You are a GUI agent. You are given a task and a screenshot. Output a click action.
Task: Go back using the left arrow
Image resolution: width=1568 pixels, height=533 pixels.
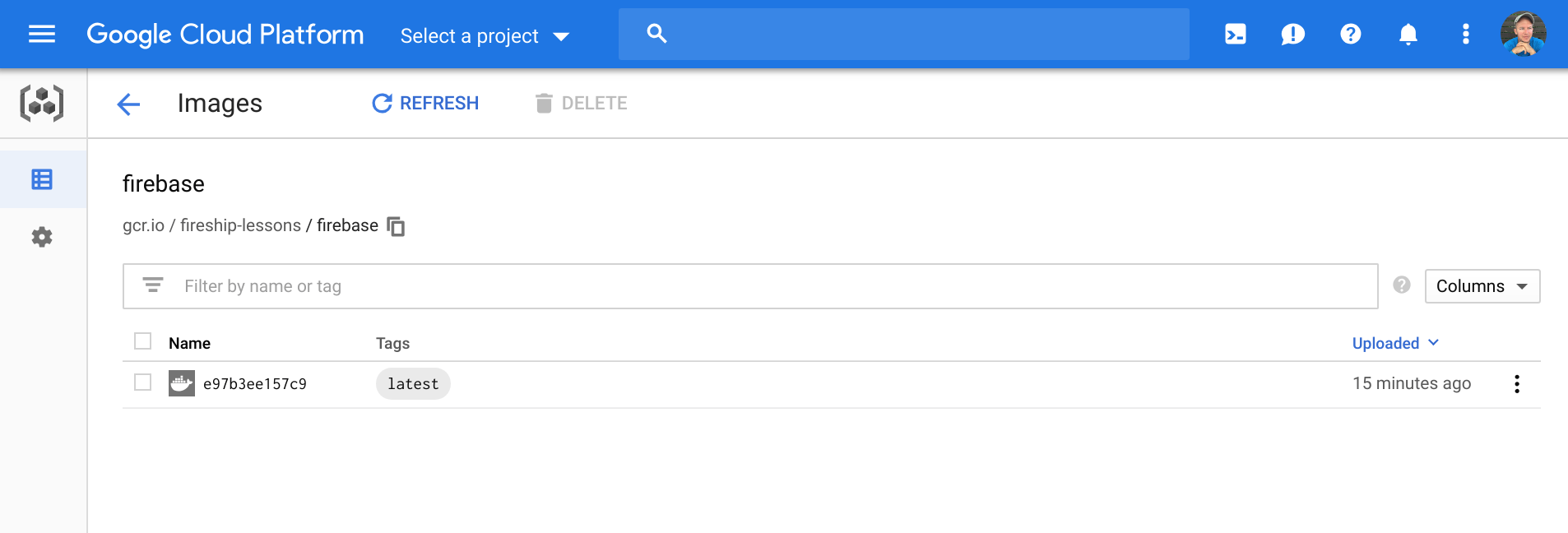pyautogui.click(x=128, y=104)
